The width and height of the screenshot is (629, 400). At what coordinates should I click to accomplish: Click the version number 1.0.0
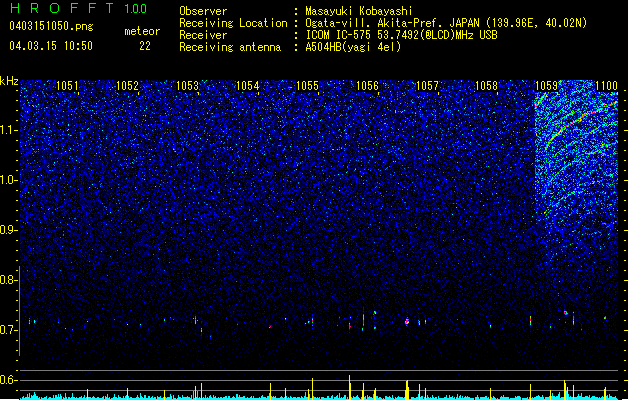coord(136,9)
